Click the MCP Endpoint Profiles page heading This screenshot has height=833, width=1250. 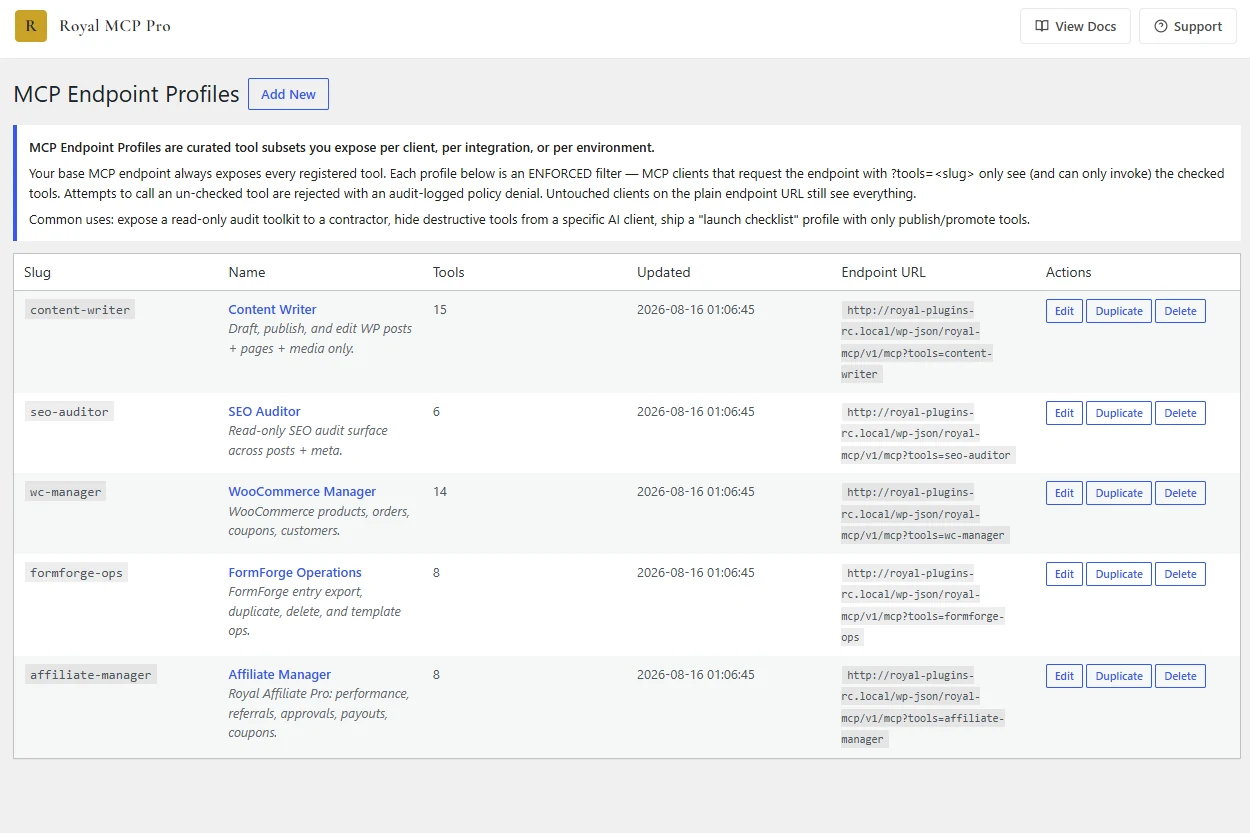(127, 94)
